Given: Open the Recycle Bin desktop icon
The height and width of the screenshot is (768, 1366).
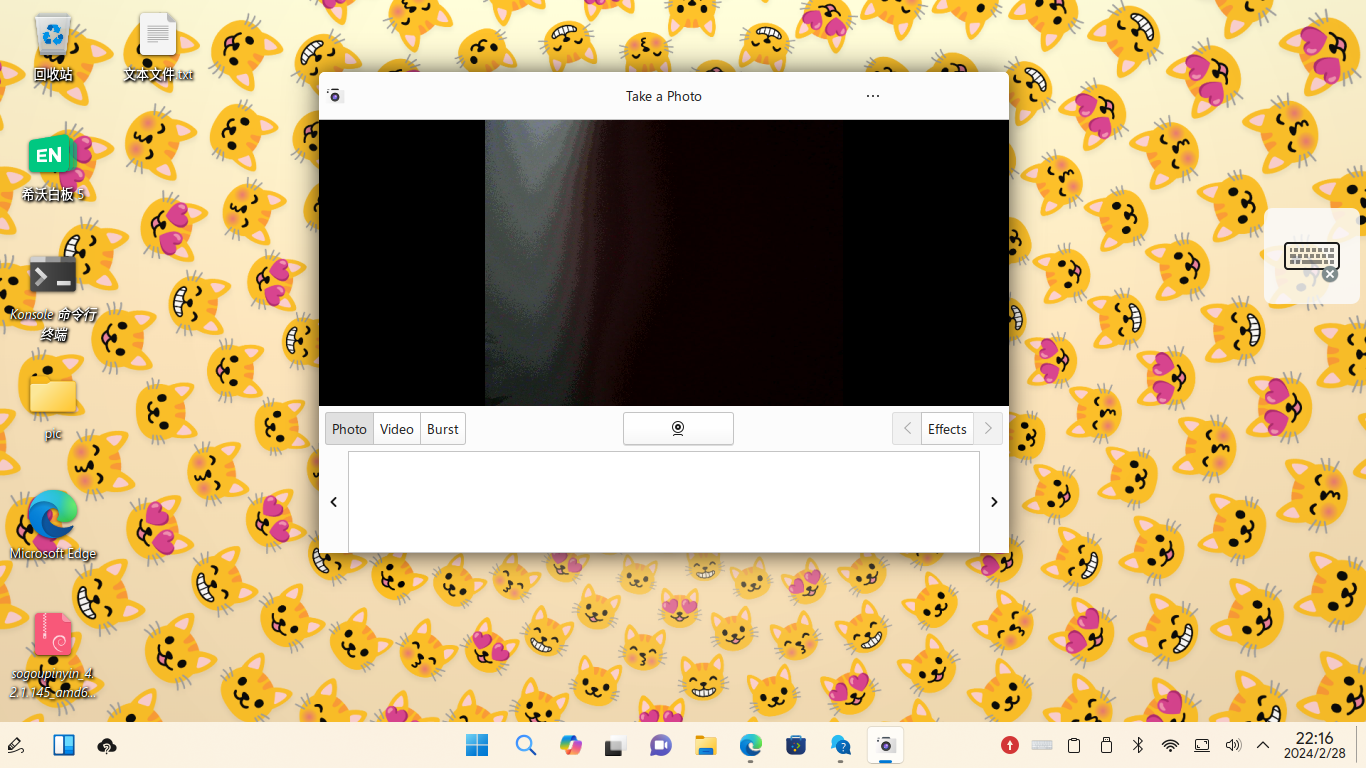Looking at the screenshot, I should coord(53,48).
